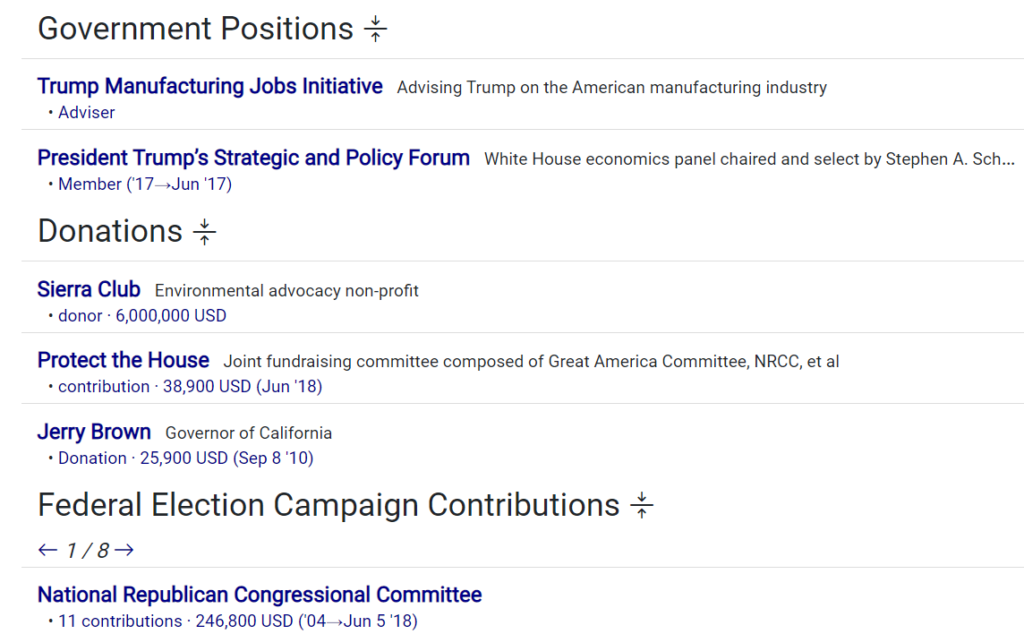Open Trump Manufacturing Jobs Initiative link
Screen dimensions: 1024x634
[210, 87]
